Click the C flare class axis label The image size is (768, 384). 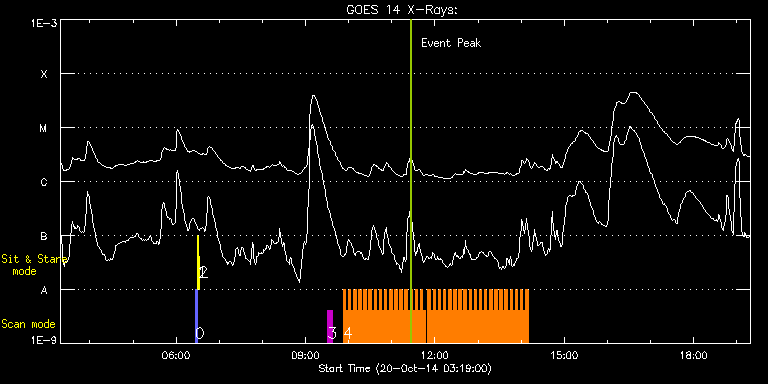44,182
